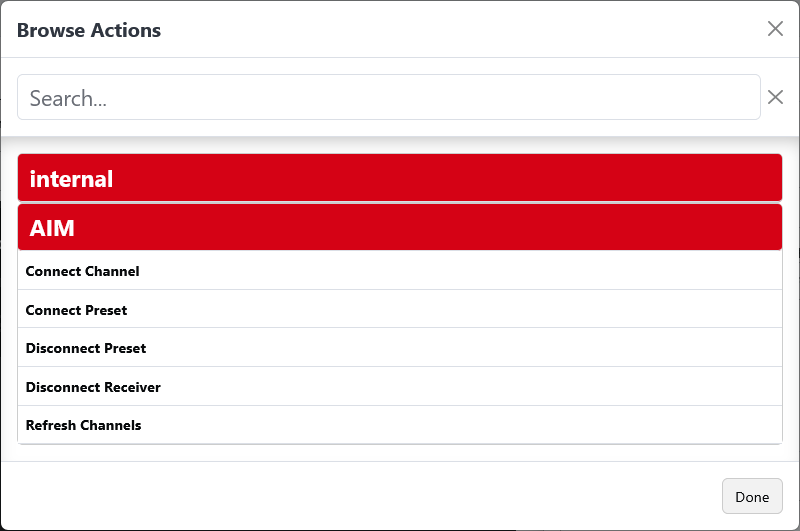Close the Browse Actions dialog
Viewport: 800px width, 531px height.
(x=775, y=29)
